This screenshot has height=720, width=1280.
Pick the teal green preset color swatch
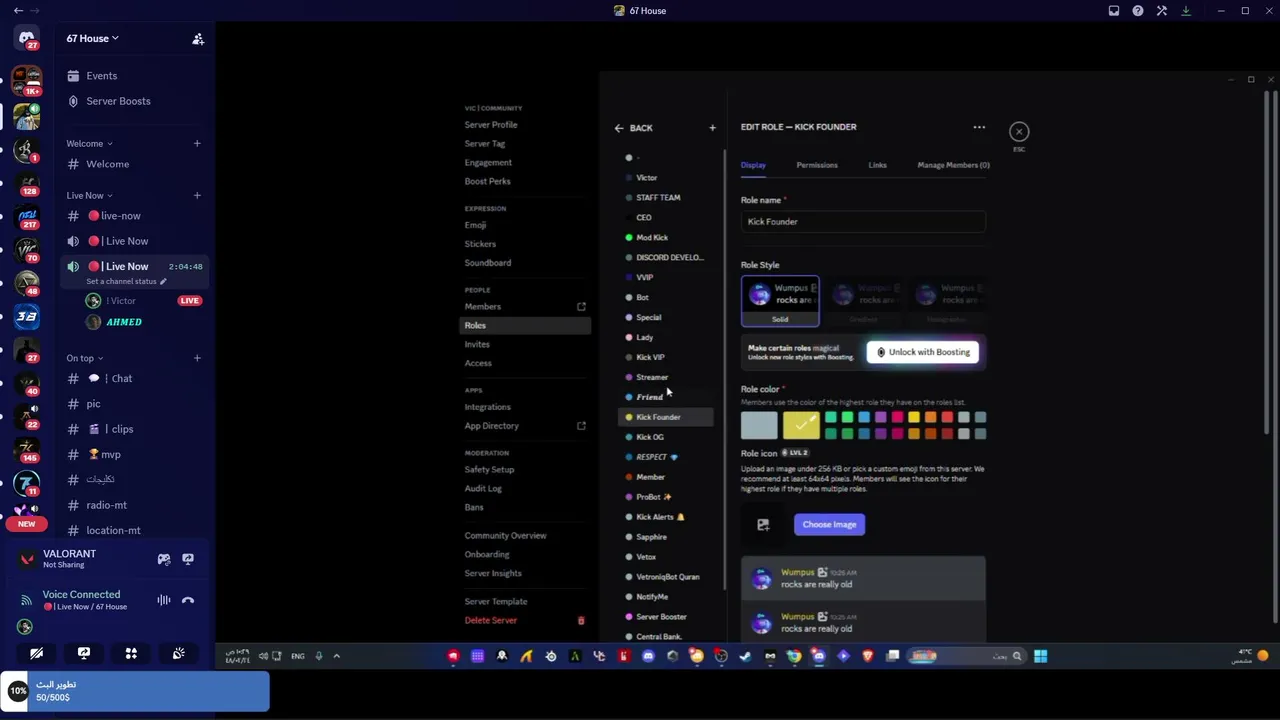pos(830,417)
